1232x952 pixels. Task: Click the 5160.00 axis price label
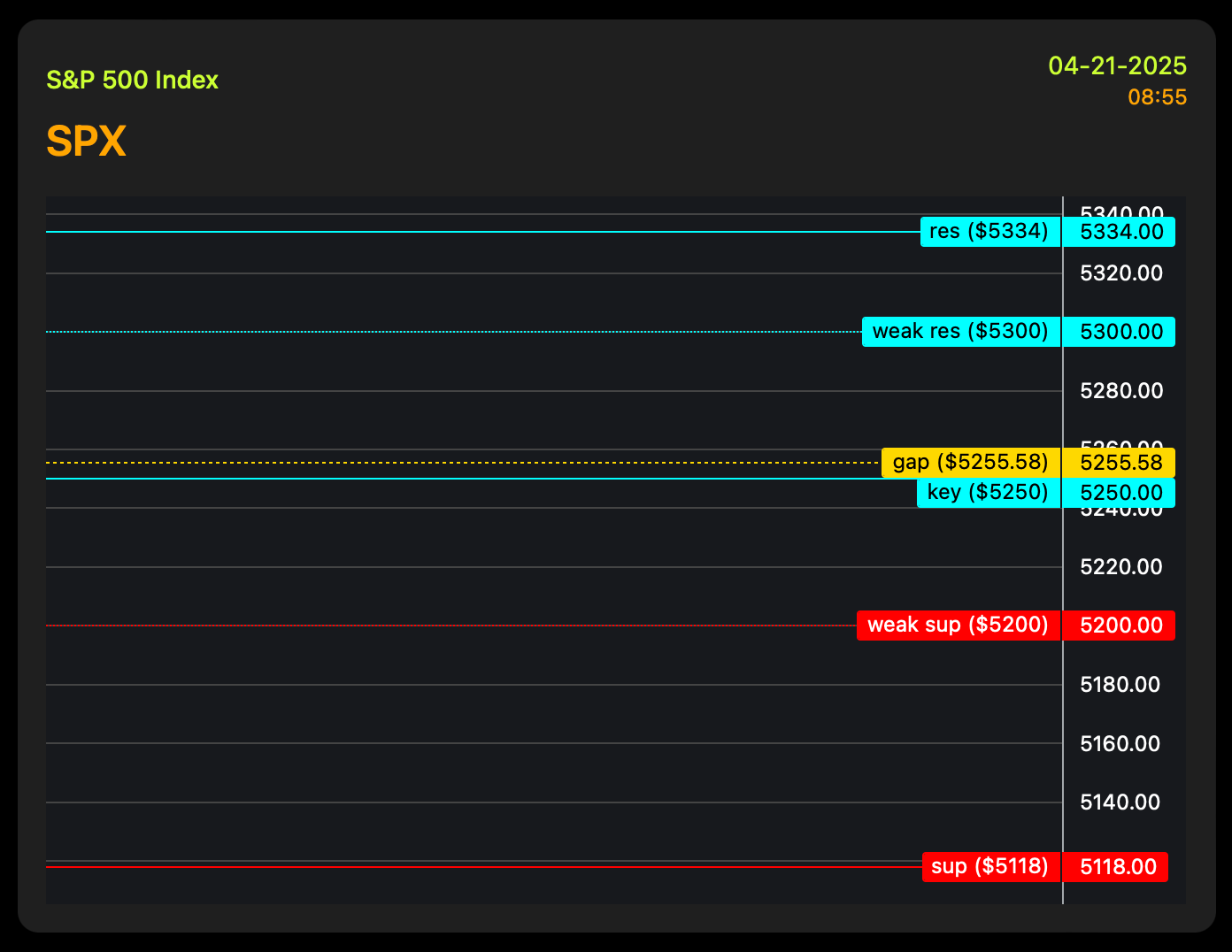tap(1120, 744)
